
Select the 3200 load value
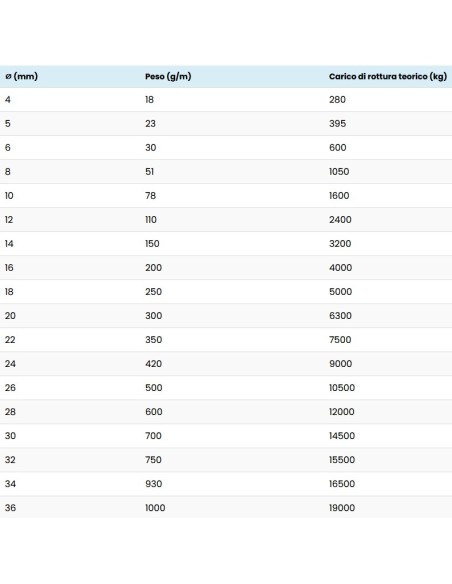tap(340, 244)
